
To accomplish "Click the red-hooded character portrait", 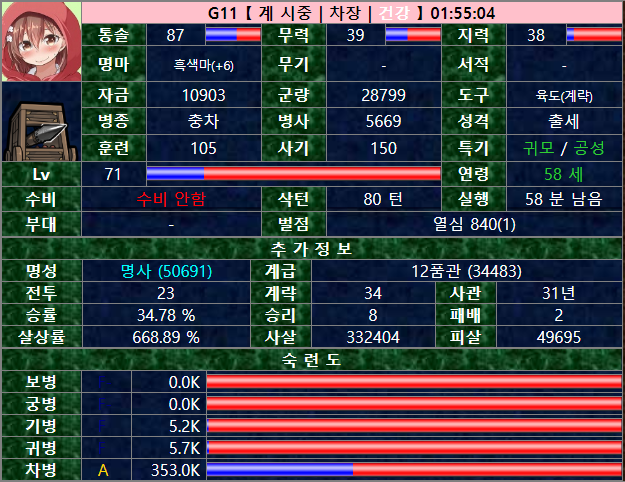I will pyautogui.click(x=40, y=42).
